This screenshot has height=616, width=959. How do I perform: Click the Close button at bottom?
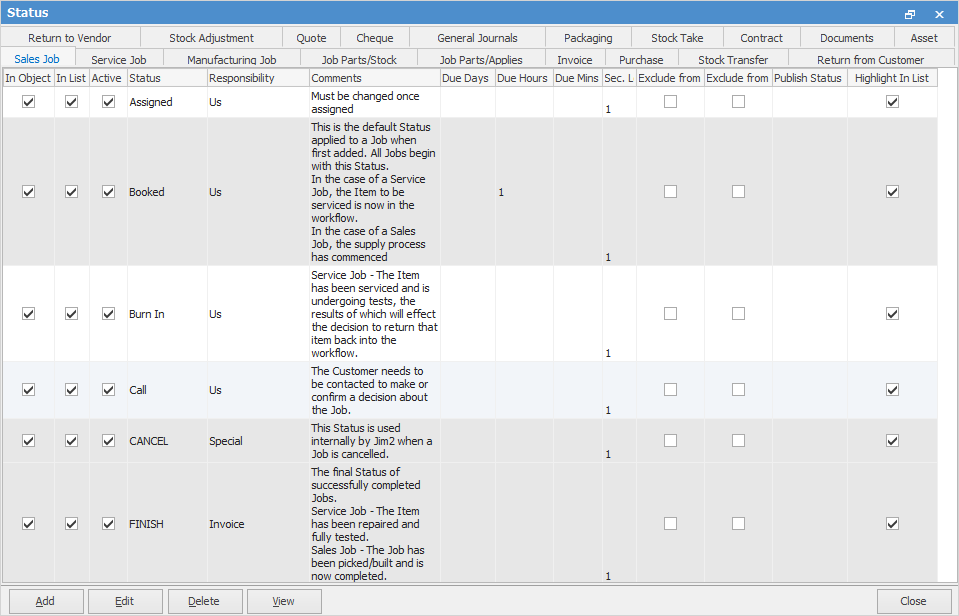(913, 601)
